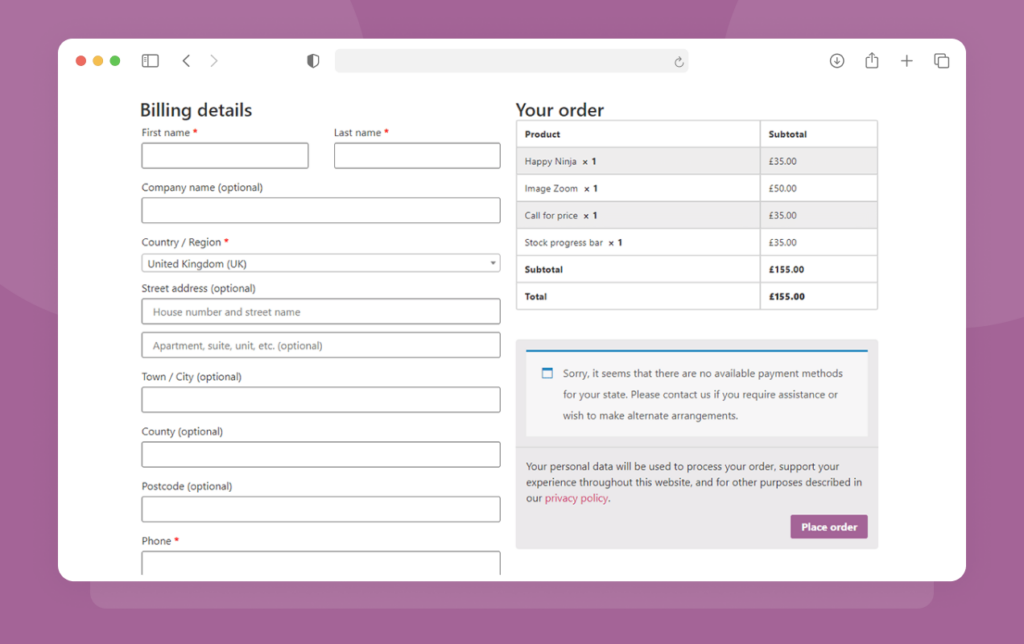
Task: Click the share icon in toolbar
Action: (872, 61)
